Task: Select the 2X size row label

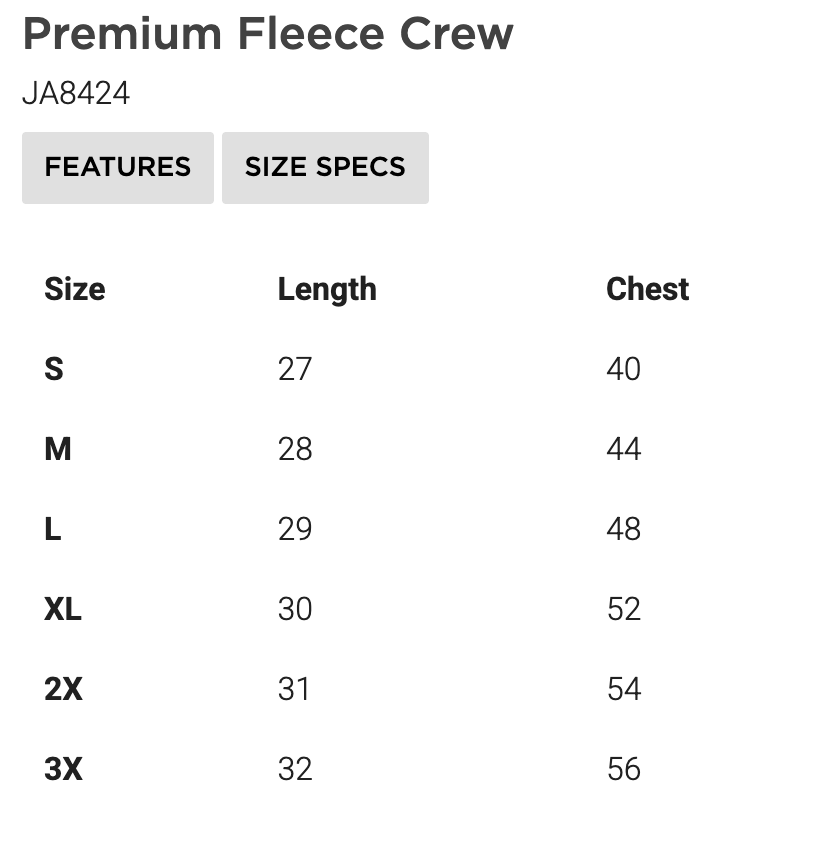Action: 63,689
